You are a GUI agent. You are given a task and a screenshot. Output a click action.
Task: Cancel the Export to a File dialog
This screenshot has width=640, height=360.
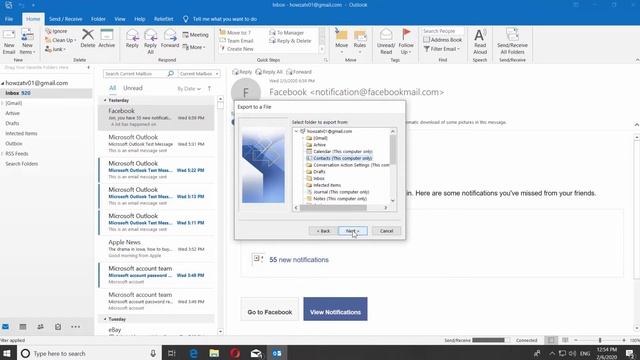386,231
